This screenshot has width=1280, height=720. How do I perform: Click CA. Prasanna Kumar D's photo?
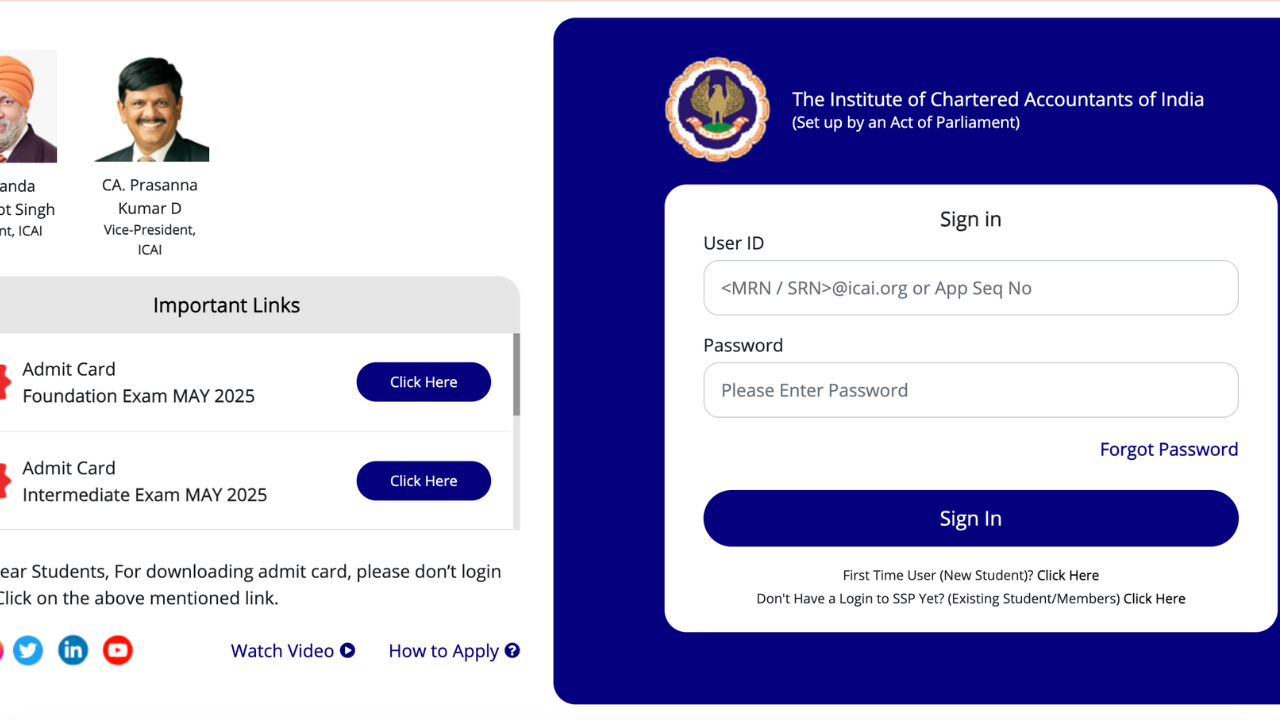[x=152, y=109]
